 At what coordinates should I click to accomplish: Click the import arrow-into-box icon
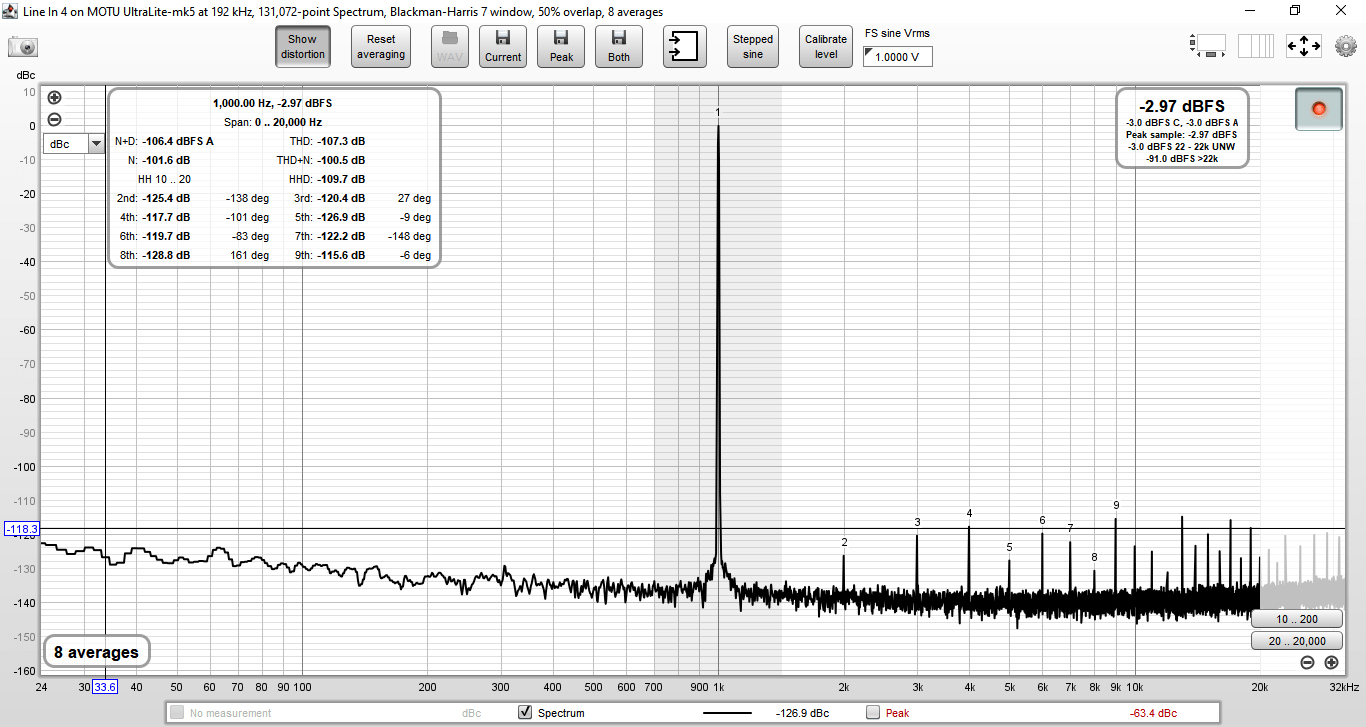click(685, 47)
